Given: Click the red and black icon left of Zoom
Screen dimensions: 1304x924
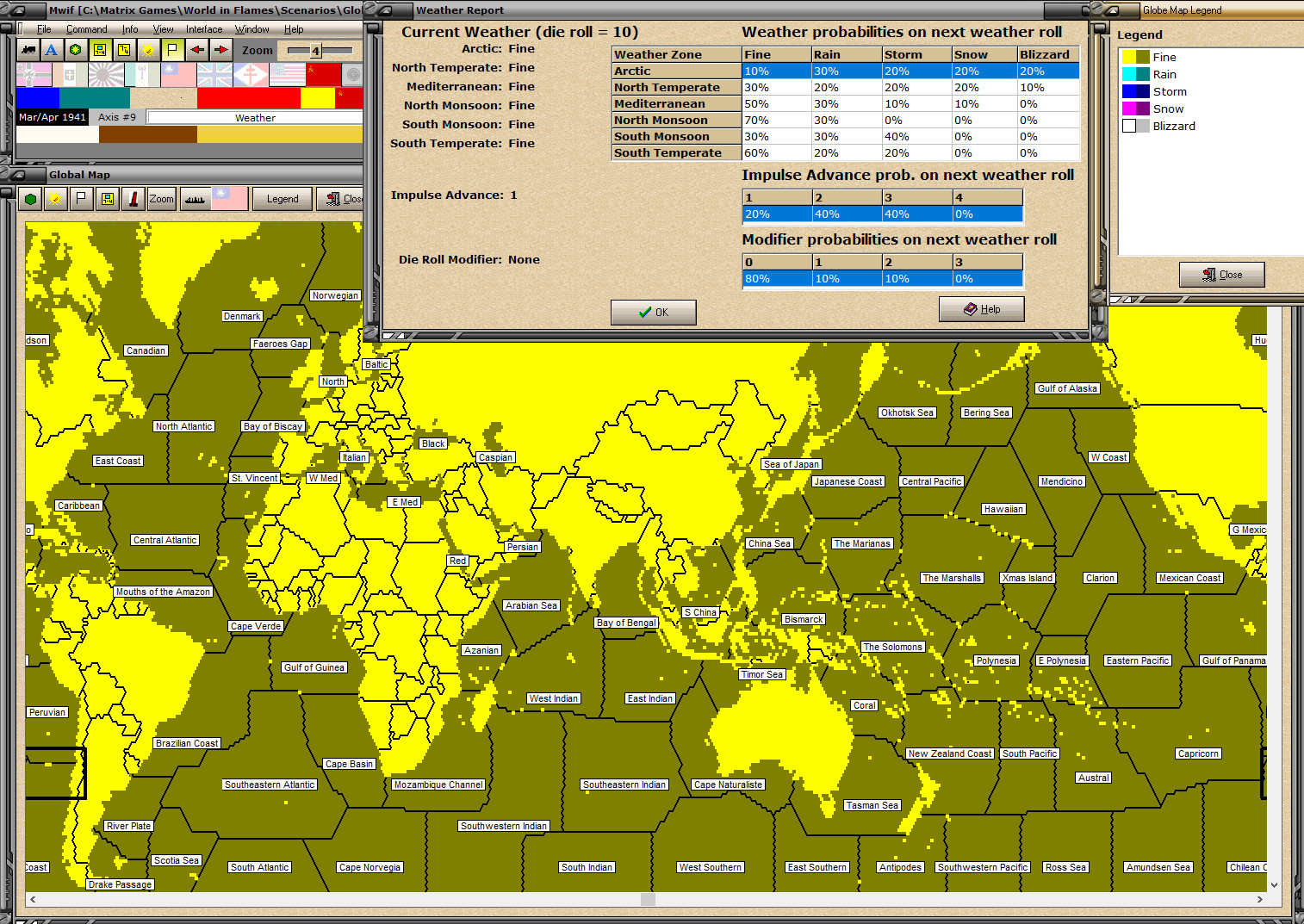Looking at the screenshot, I should (x=133, y=199).
